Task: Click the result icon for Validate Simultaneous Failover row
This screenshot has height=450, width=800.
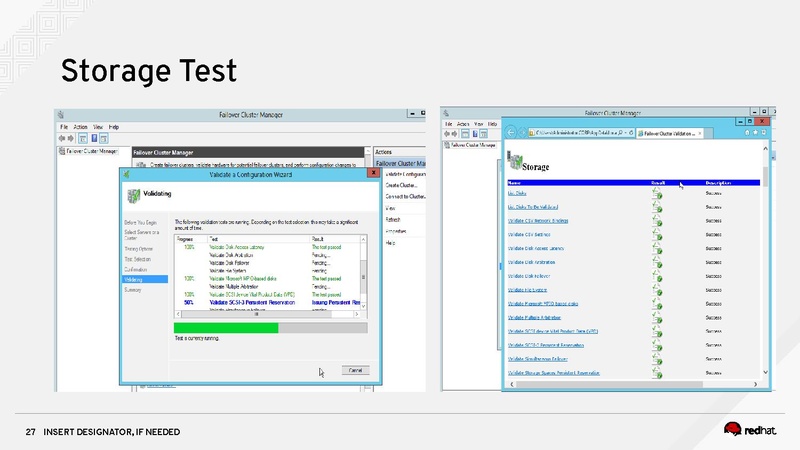Action: coord(657,359)
